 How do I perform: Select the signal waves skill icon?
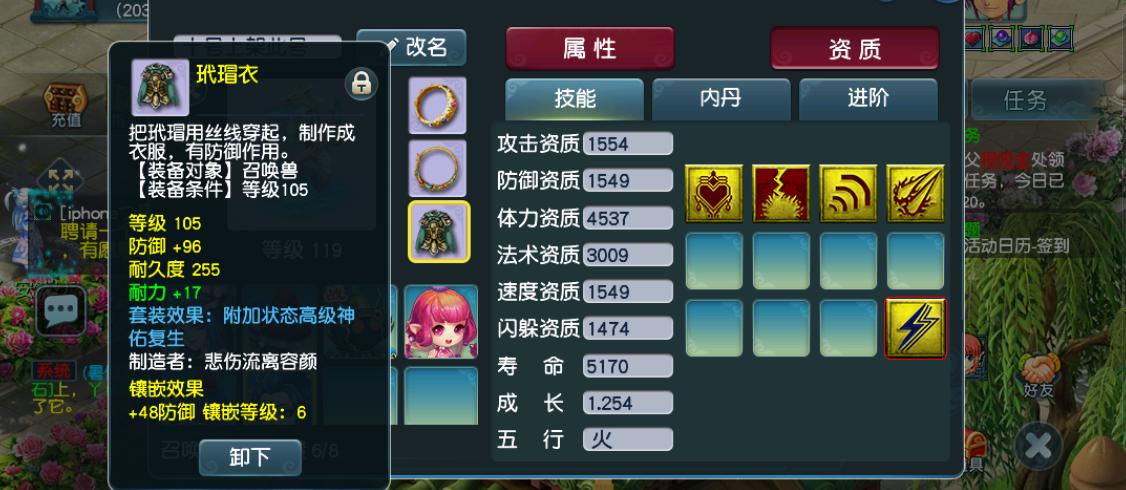tap(848, 193)
